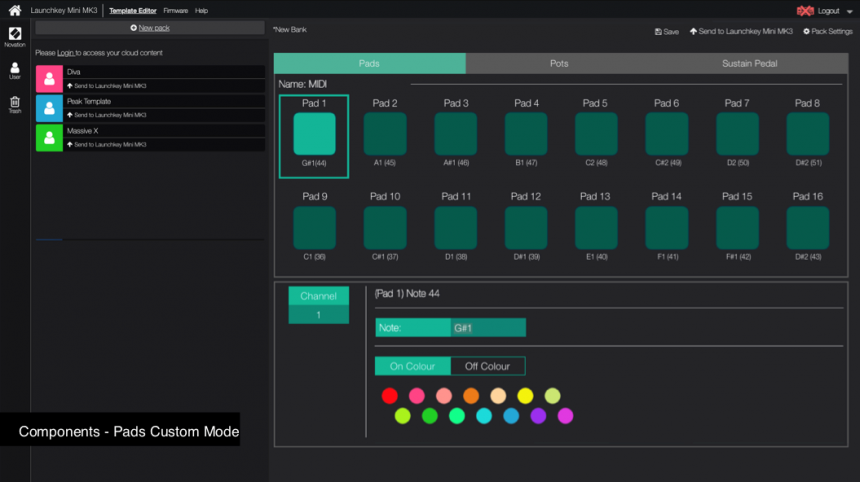Select Pad 5 in the pad grid
The width and height of the screenshot is (860, 482).
(x=596, y=134)
